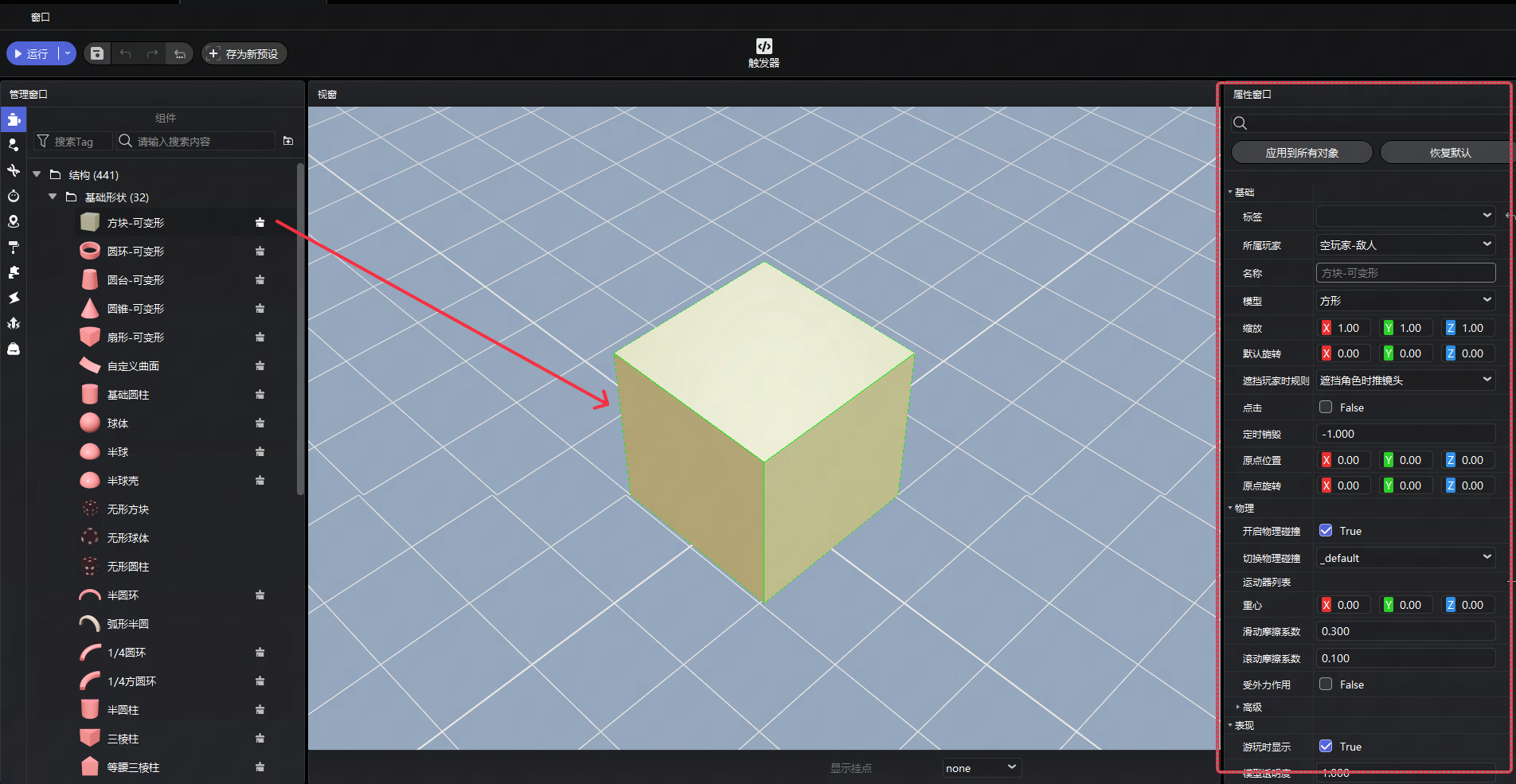Image resolution: width=1516 pixels, height=784 pixels.
Task: Click the brush icon next to 圆环-可变形
Action: tap(260, 252)
